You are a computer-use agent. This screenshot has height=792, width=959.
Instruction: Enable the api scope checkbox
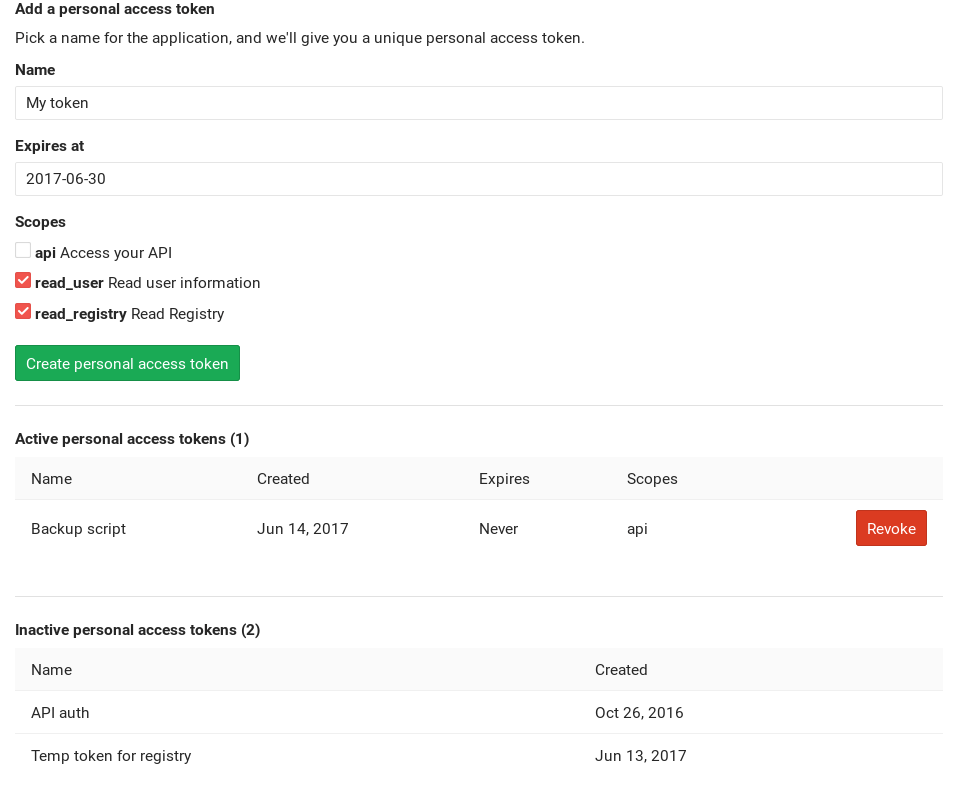(22, 249)
